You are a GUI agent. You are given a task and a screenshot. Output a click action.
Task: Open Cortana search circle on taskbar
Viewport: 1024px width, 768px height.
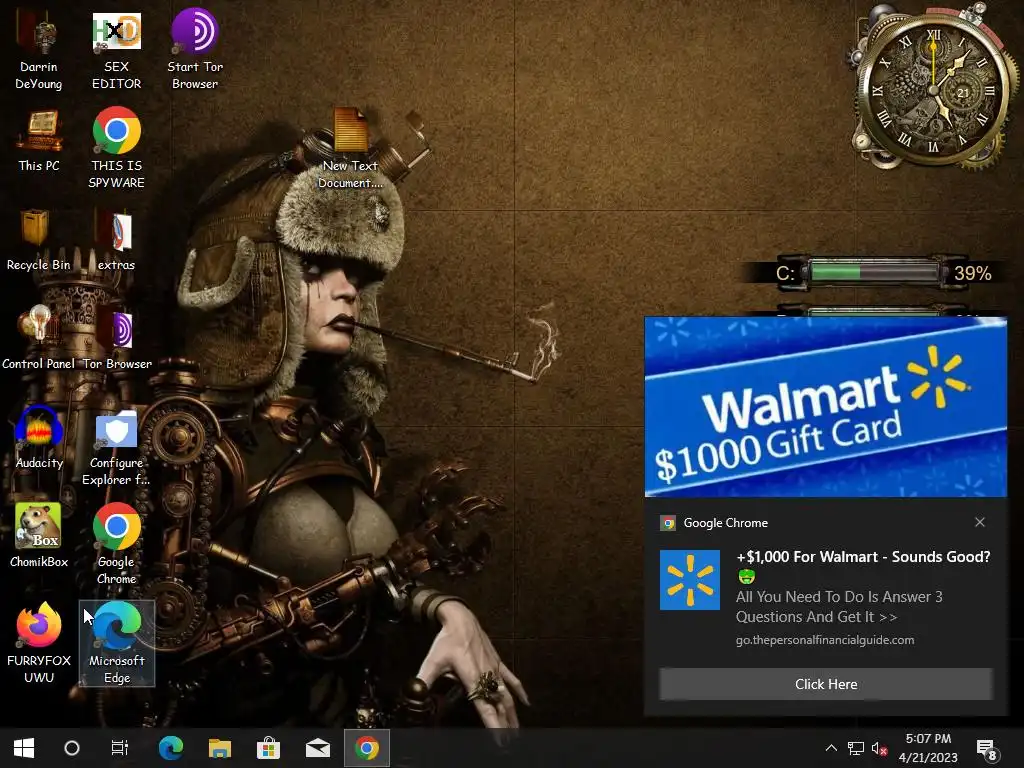point(72,748)
